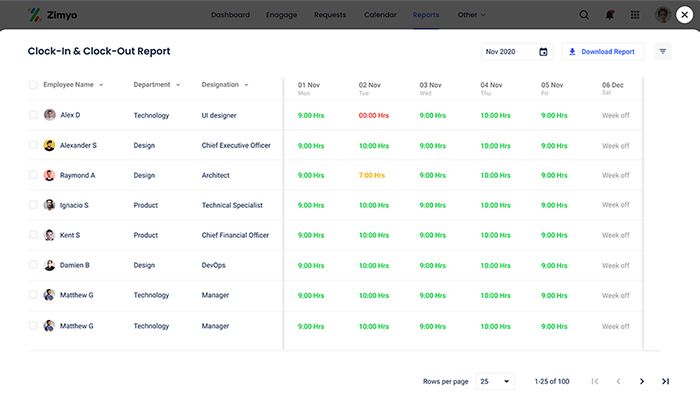The height and width of the screenshot is (400, 700).
Task: Open the notifications bell
Action: (610, 15)
